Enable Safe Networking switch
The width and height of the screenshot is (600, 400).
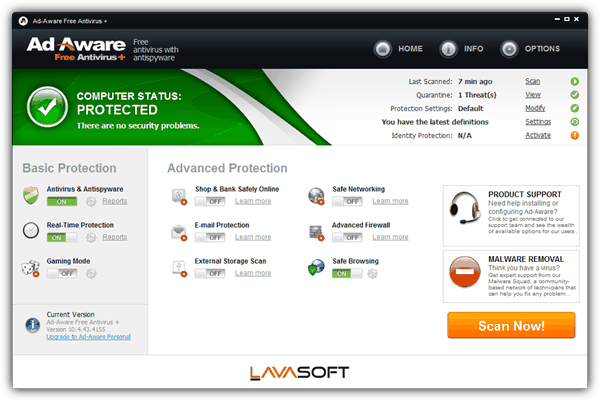click(347, 201)
